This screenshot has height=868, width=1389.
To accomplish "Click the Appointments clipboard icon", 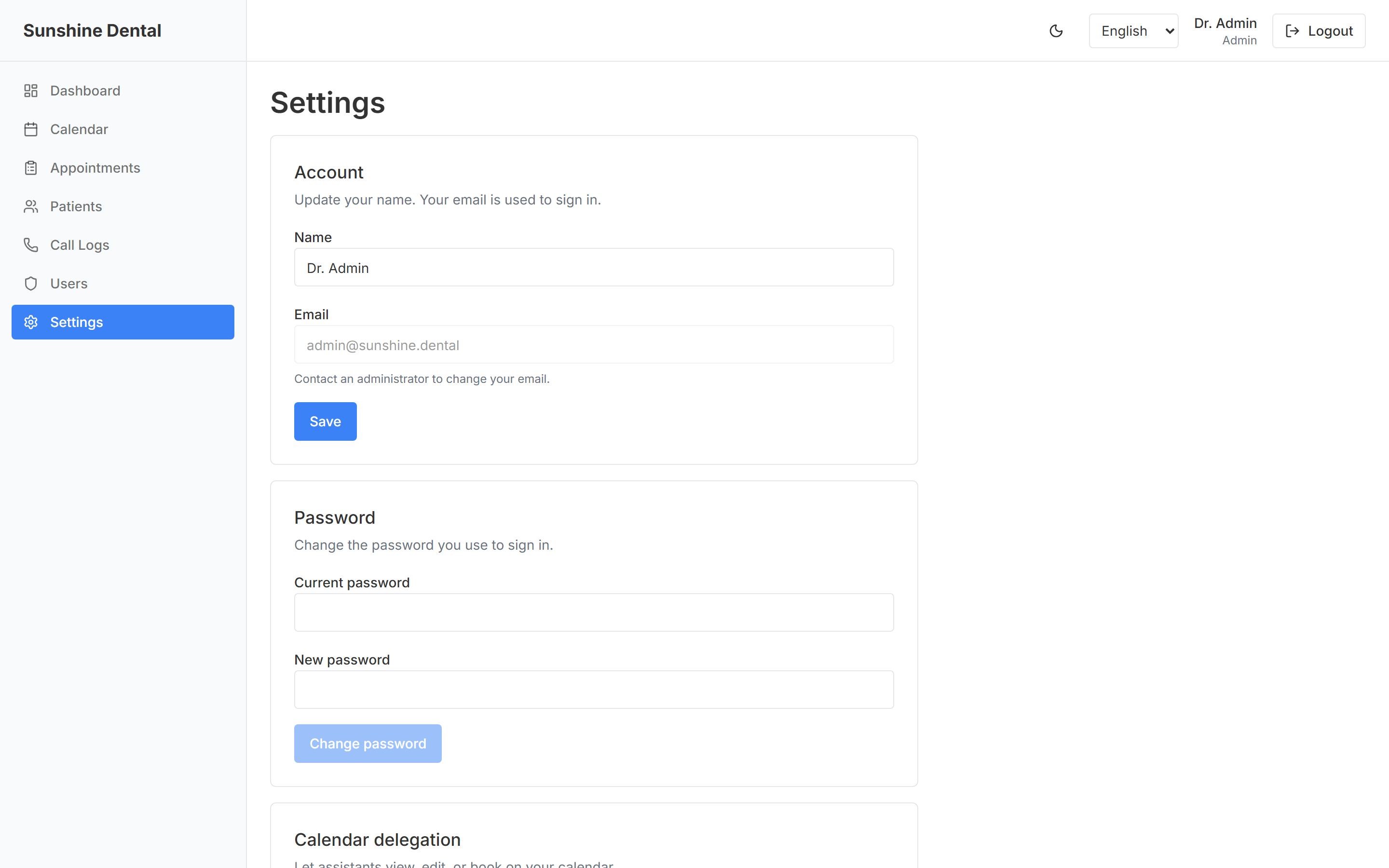I will click(31, 168).
